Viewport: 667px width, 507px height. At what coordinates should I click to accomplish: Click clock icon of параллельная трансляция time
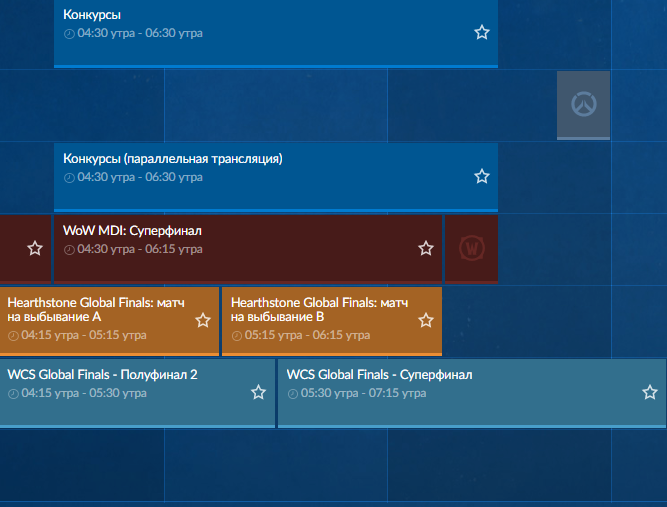pos(69,178)
